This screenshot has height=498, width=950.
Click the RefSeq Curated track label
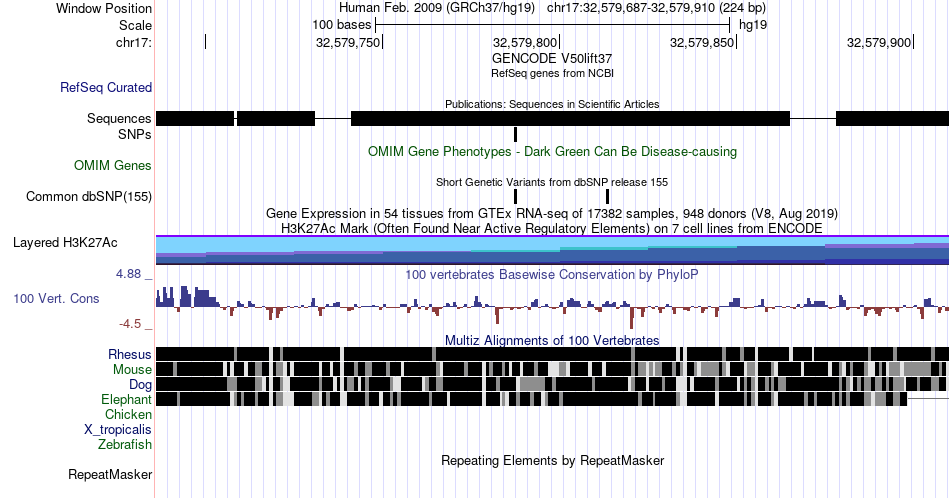(105, 87)
